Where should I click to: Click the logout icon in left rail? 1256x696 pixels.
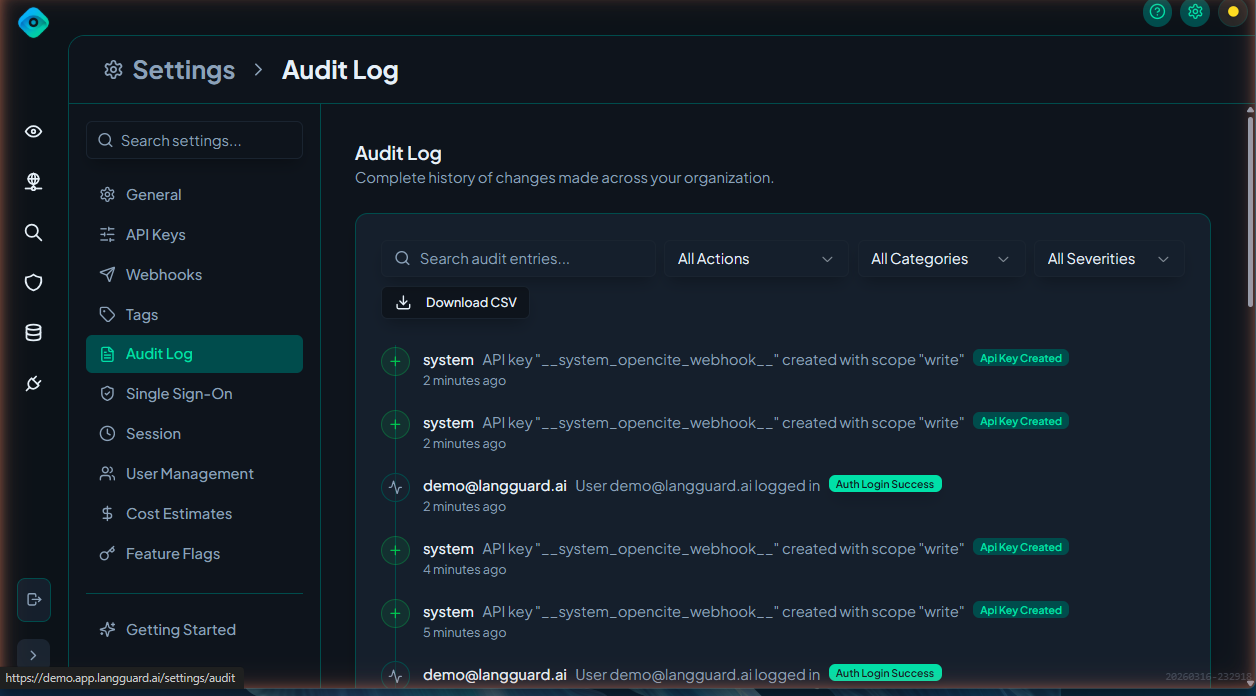34,599
